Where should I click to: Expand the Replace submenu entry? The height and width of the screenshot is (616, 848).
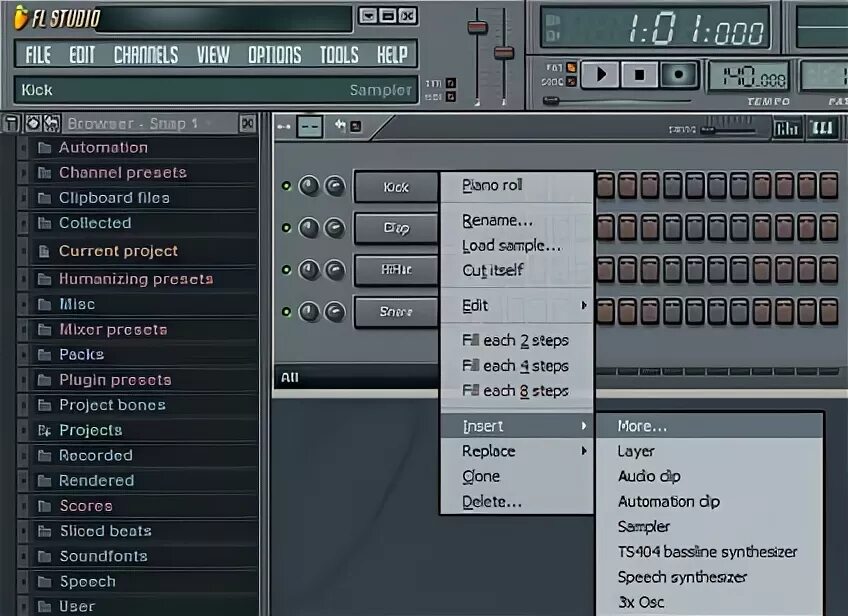(x=517, y=451)
